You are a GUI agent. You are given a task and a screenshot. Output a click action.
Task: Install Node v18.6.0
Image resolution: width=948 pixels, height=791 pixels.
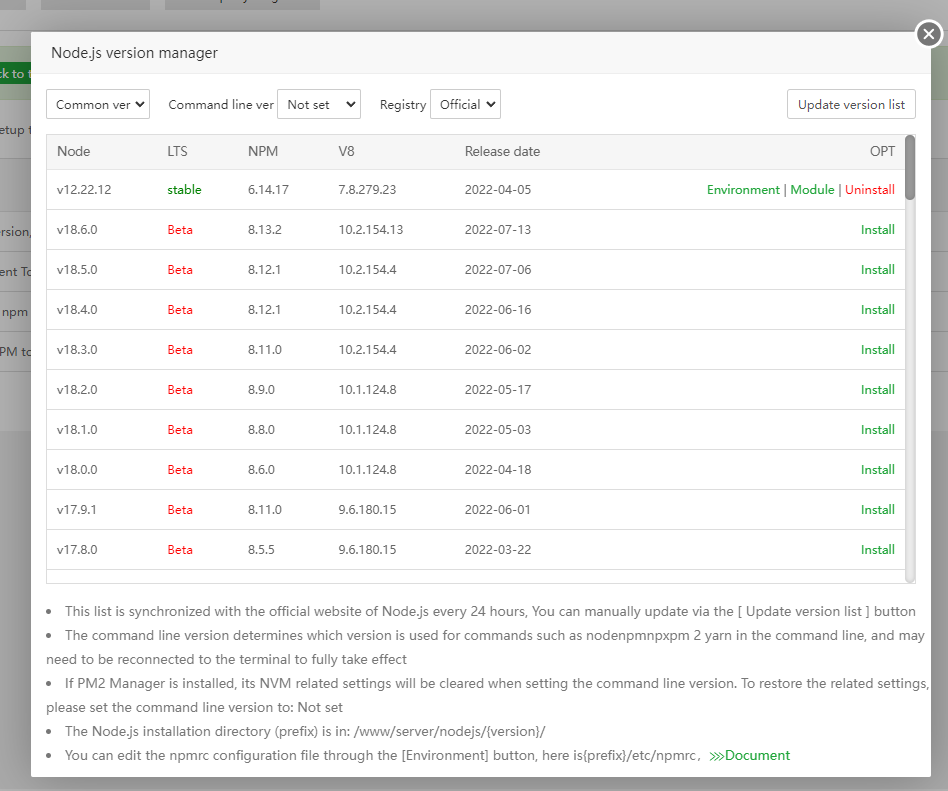[877, 230]
